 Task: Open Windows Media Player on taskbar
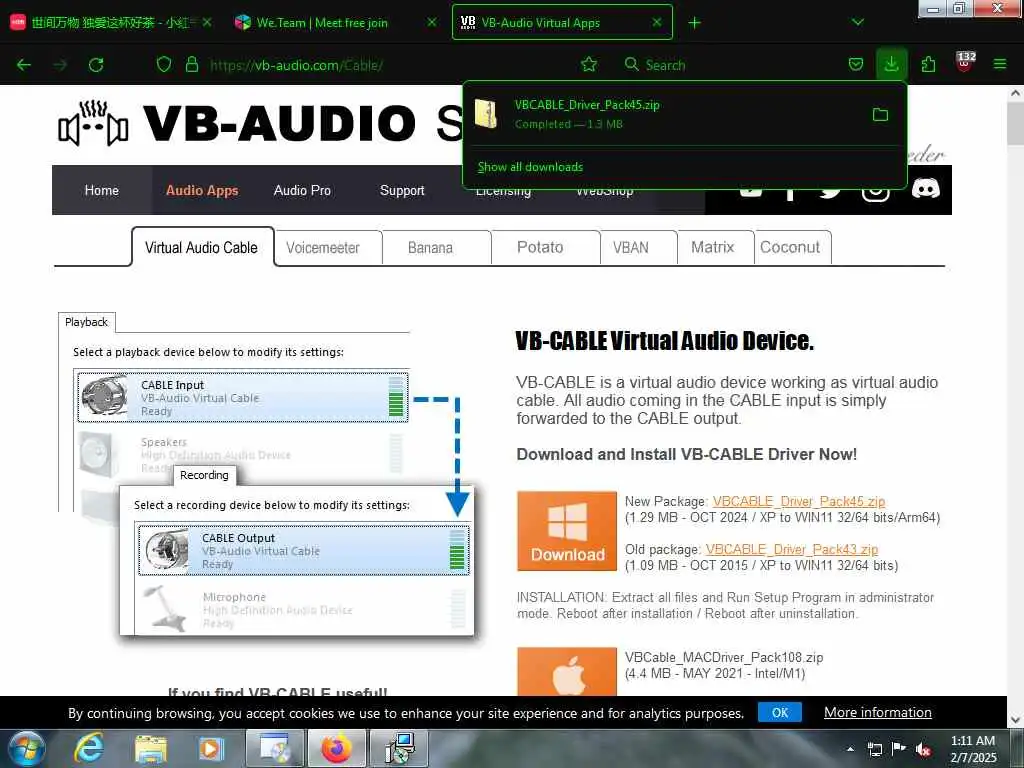pos(210,748)
